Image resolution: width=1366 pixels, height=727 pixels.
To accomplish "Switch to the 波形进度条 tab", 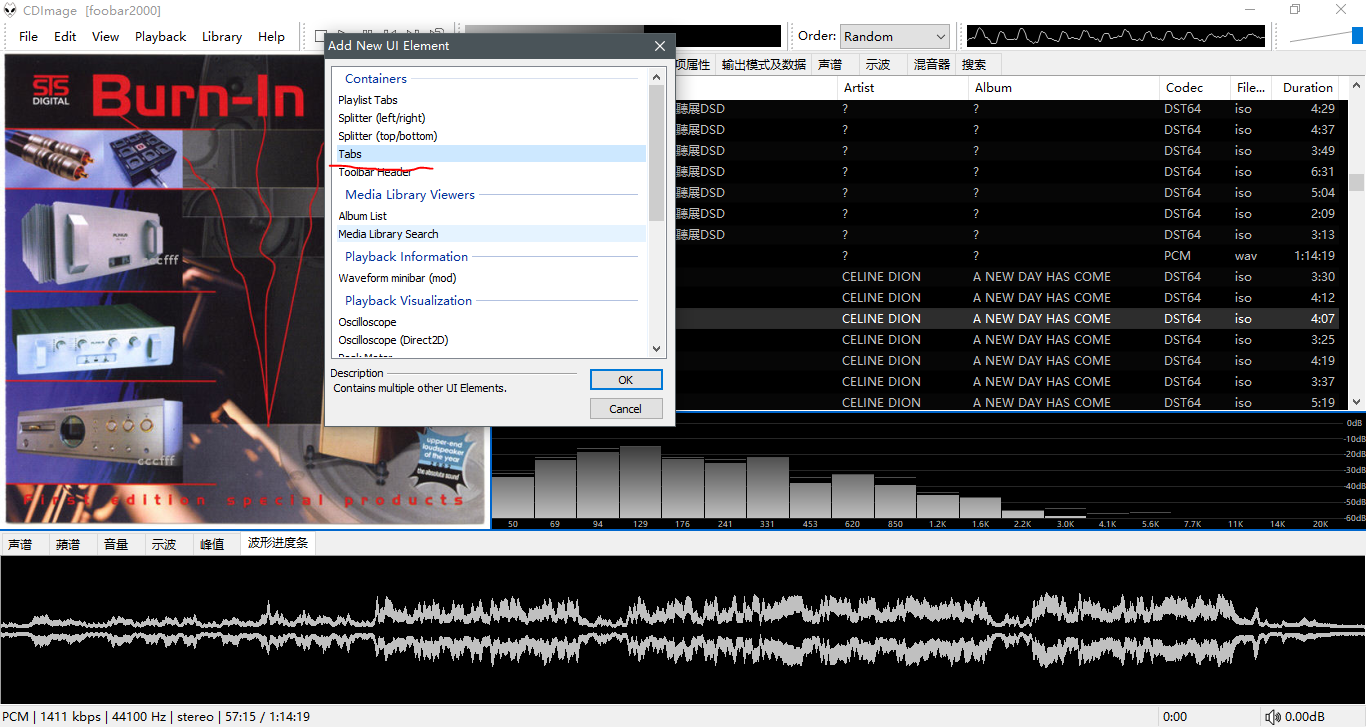I will (278, 543).
